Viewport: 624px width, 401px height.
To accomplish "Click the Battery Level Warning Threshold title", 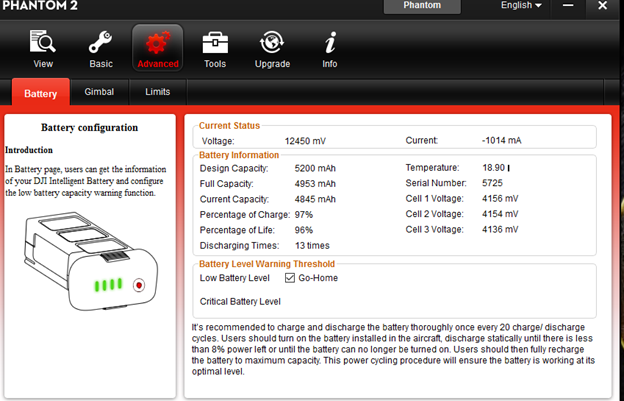I will [x=267, y=264].
